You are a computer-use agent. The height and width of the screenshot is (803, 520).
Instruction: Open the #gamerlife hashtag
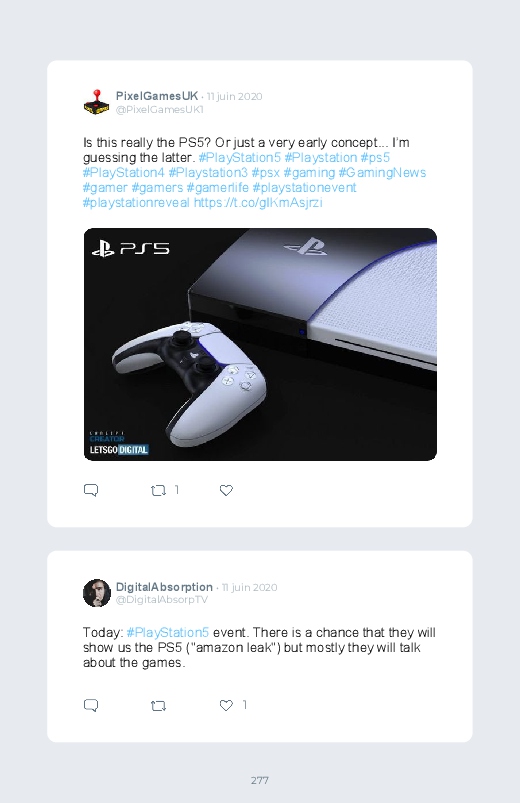click(218, 187)
